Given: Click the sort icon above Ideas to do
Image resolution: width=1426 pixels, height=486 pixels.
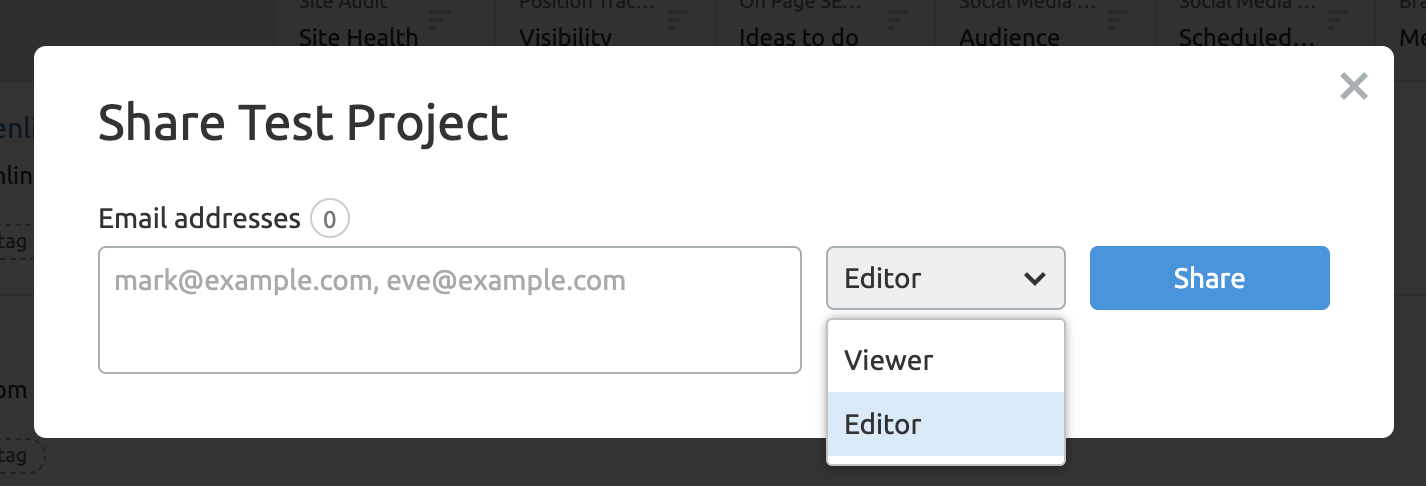Looking at the screenshot, I should (x=898, y=18).
